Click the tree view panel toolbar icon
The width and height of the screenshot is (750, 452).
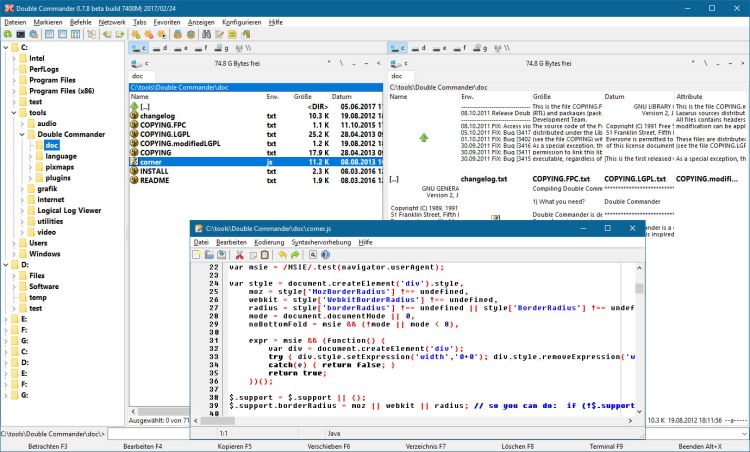(91, 34)
